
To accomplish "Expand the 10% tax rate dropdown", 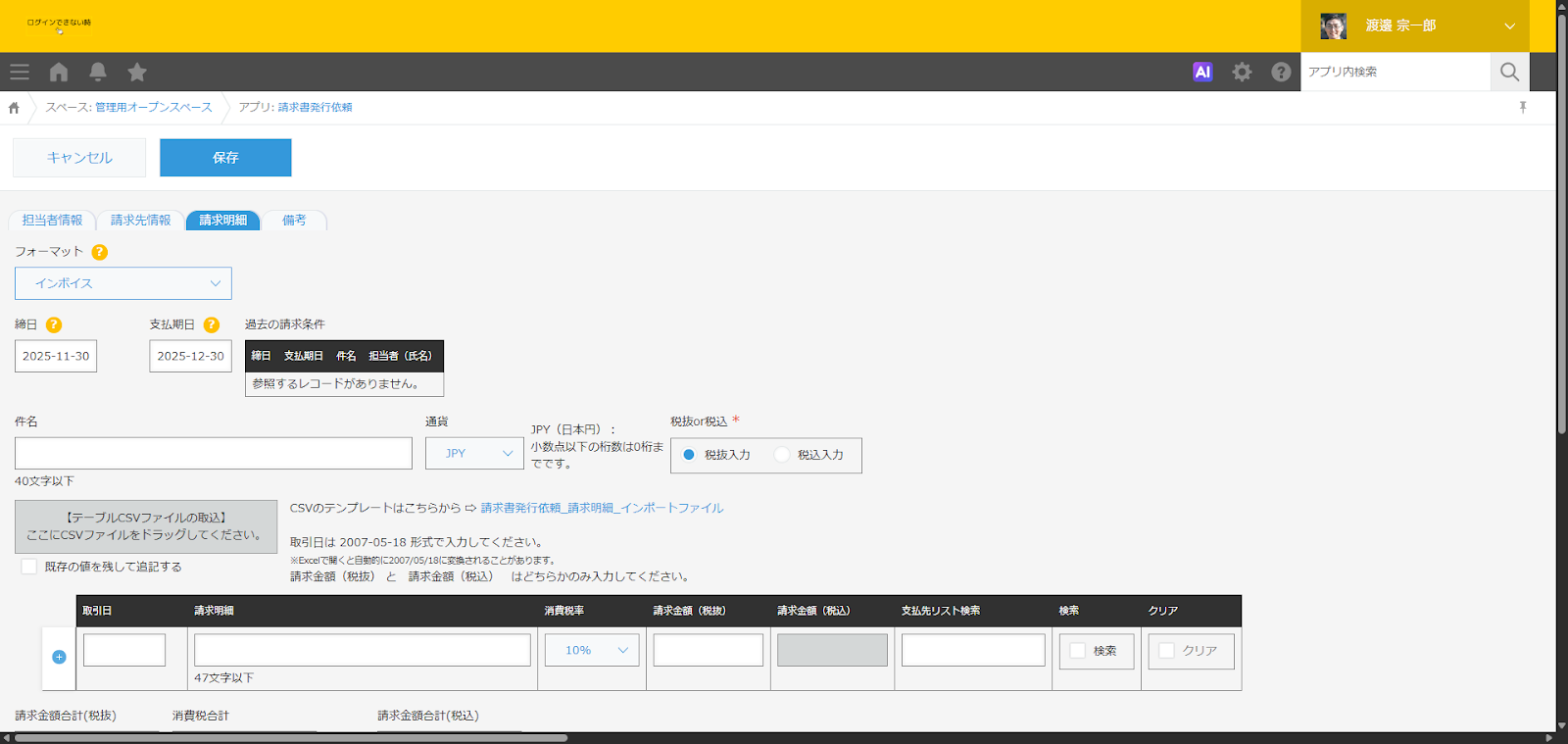I will (x=592, y=650).
